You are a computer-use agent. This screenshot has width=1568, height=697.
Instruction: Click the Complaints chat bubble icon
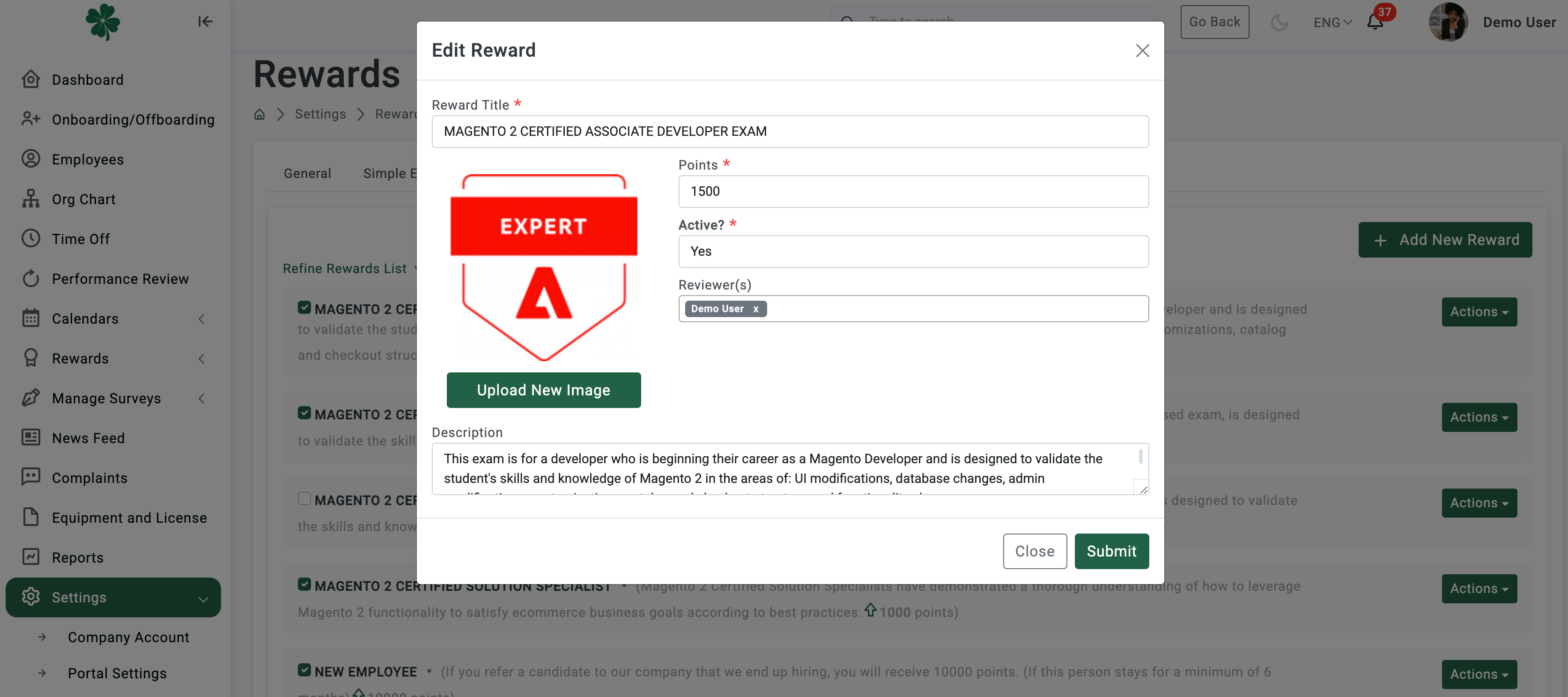[30, 477]
